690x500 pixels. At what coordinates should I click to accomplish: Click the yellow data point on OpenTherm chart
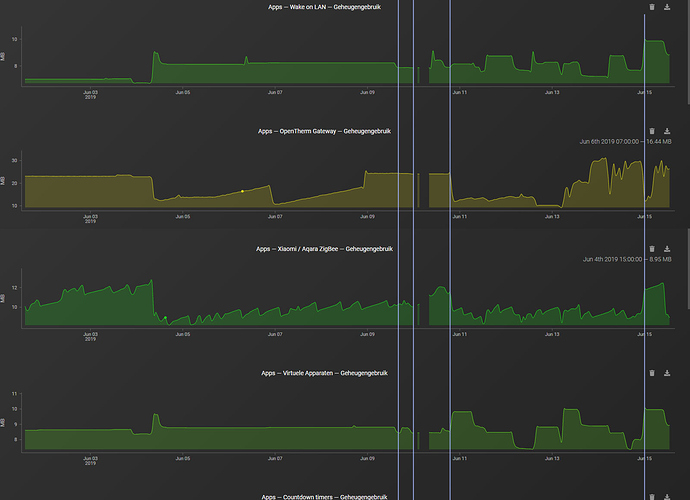[242, 191]
